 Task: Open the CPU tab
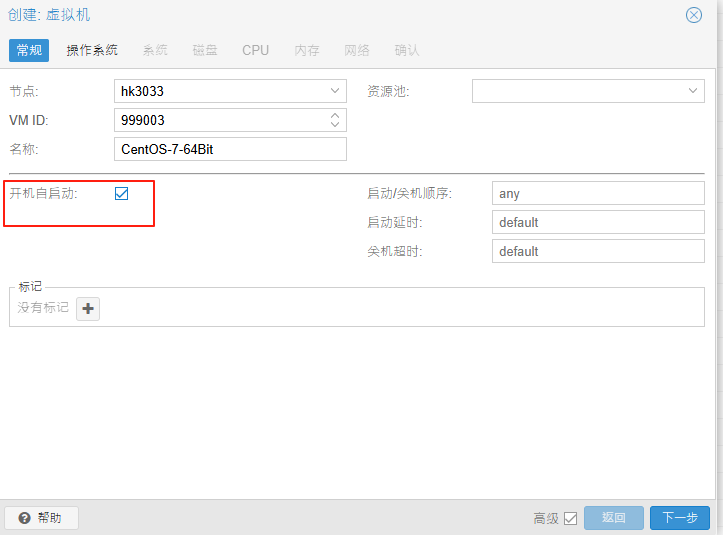pyautogui.click(x=255, y=50)
